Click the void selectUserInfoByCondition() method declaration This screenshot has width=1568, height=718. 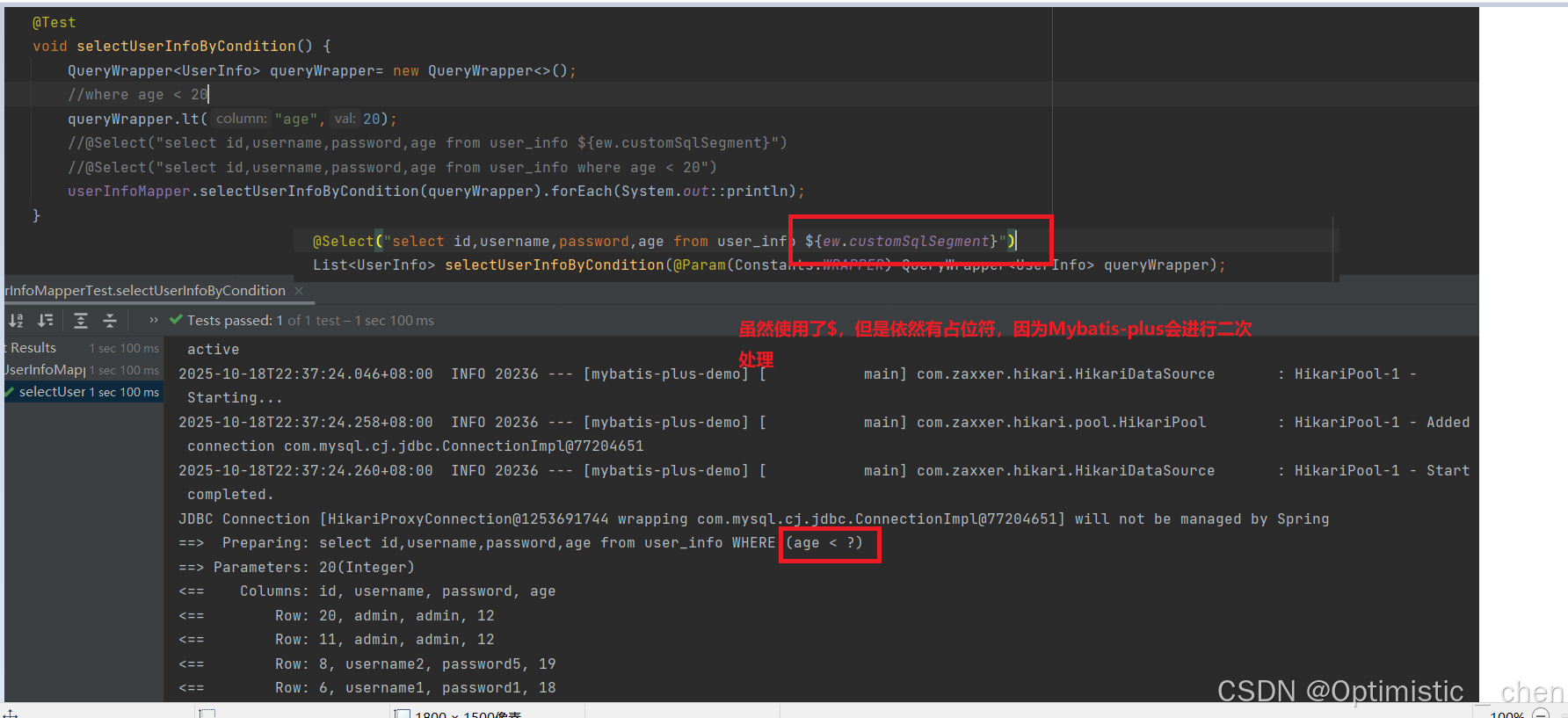182,47
